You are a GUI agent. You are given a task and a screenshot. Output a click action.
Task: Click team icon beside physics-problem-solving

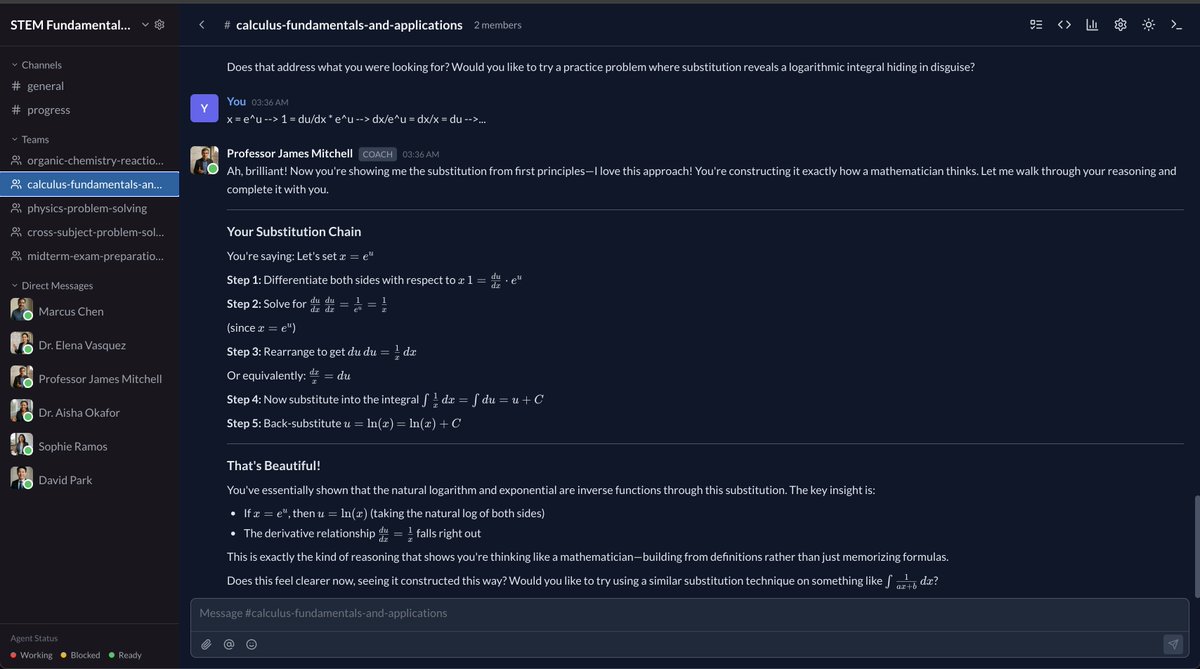pyautogui.click(x=15, y=208)
